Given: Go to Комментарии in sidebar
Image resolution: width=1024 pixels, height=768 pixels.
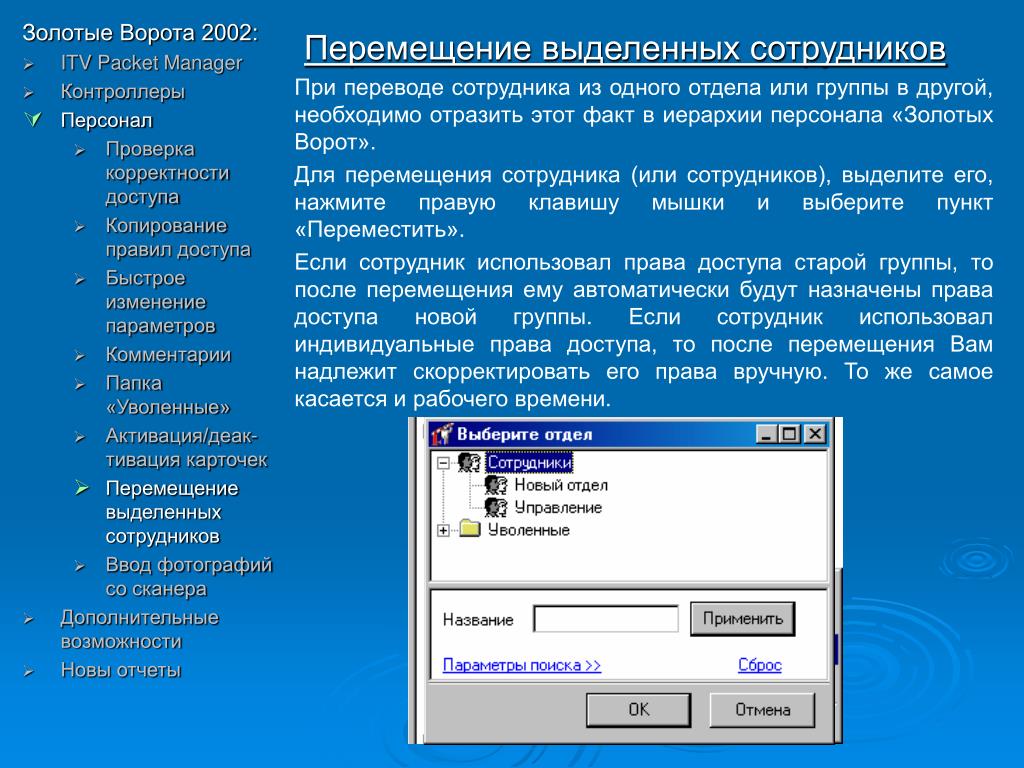Looking at the screenshot, I should pyautogui.click(x=168, y=355).
